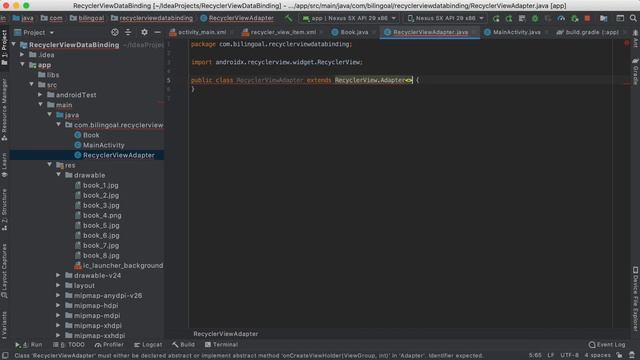Collapse the main folder

click(x=41, y=104)
